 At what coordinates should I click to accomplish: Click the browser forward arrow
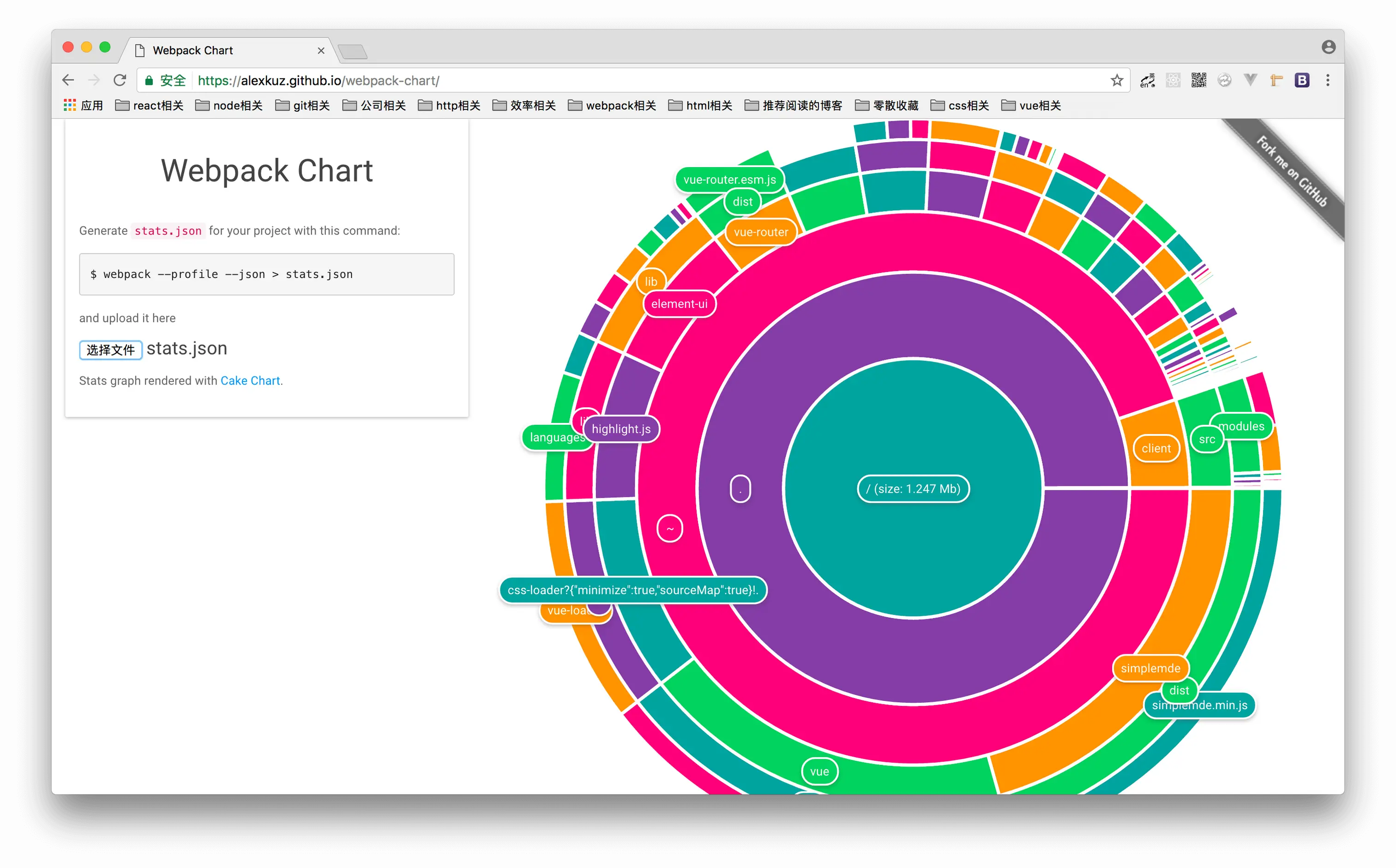pos(94,80)
